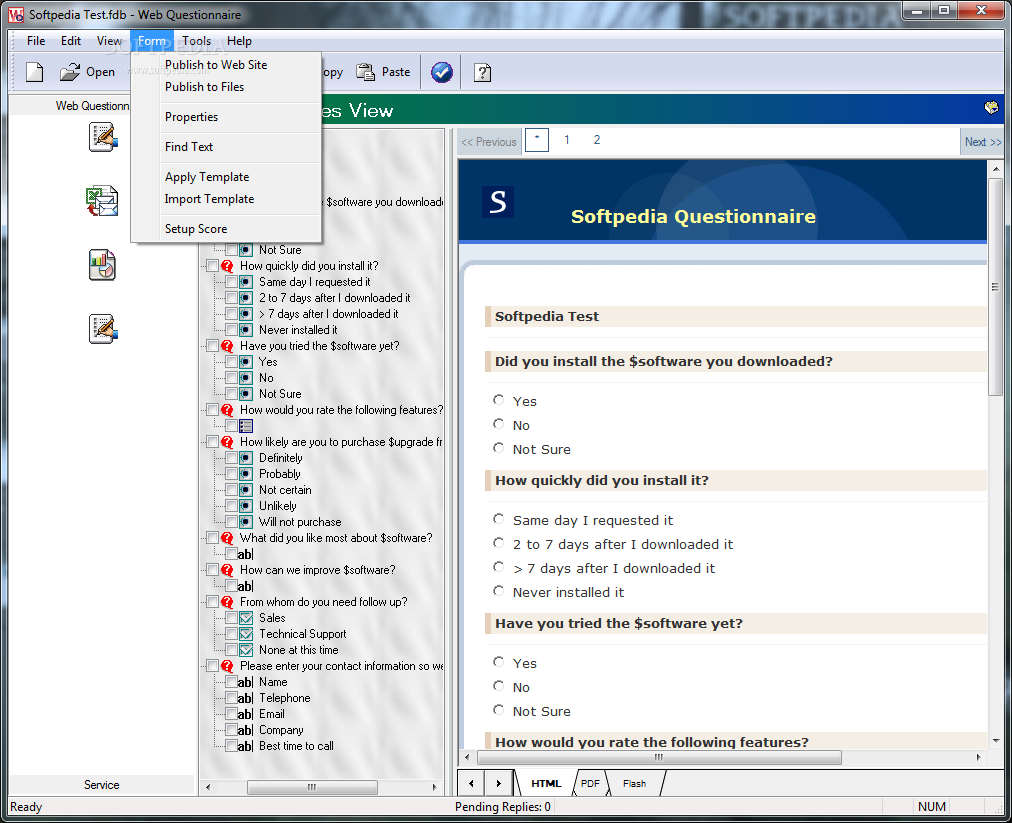Click the matrix grid icon under features question
The height and width of the screenshot is (823, 1012).
tap(246, 426)
